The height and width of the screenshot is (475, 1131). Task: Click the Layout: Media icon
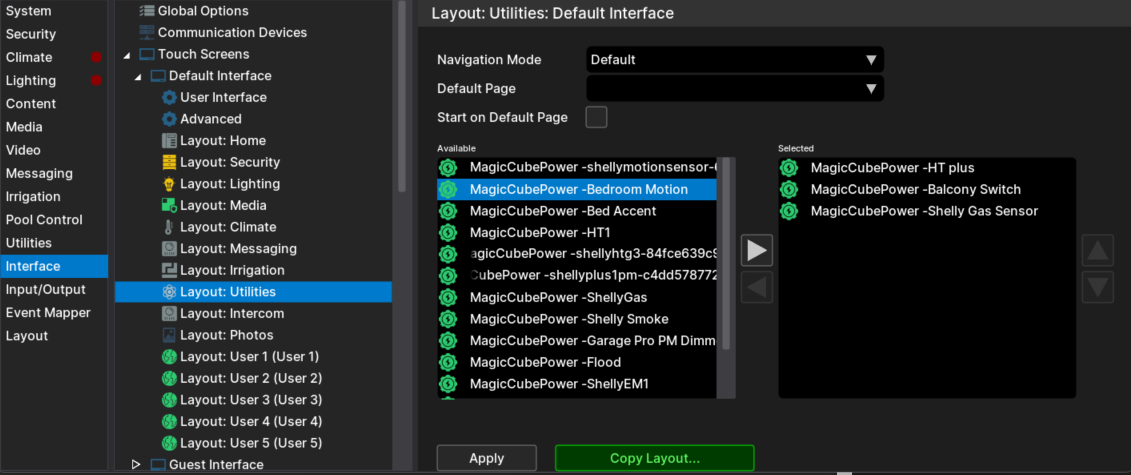pyautogui.click(x=169, y=205)
